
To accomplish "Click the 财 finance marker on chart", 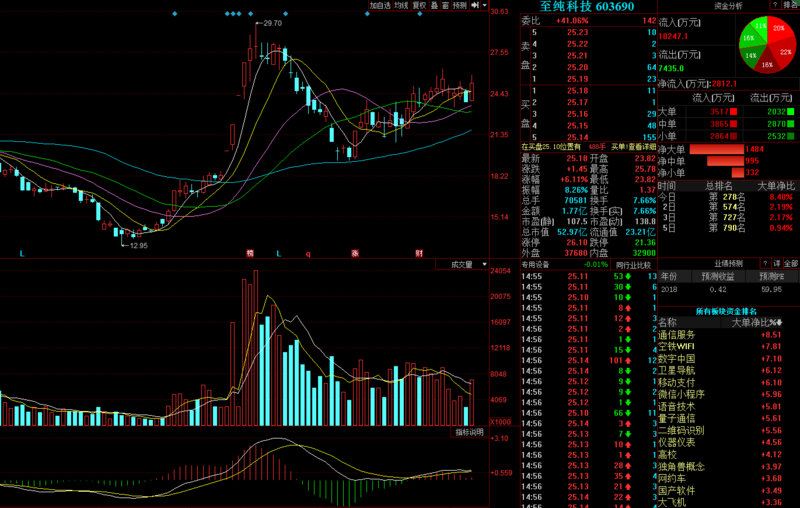I will tap(417, 253).
